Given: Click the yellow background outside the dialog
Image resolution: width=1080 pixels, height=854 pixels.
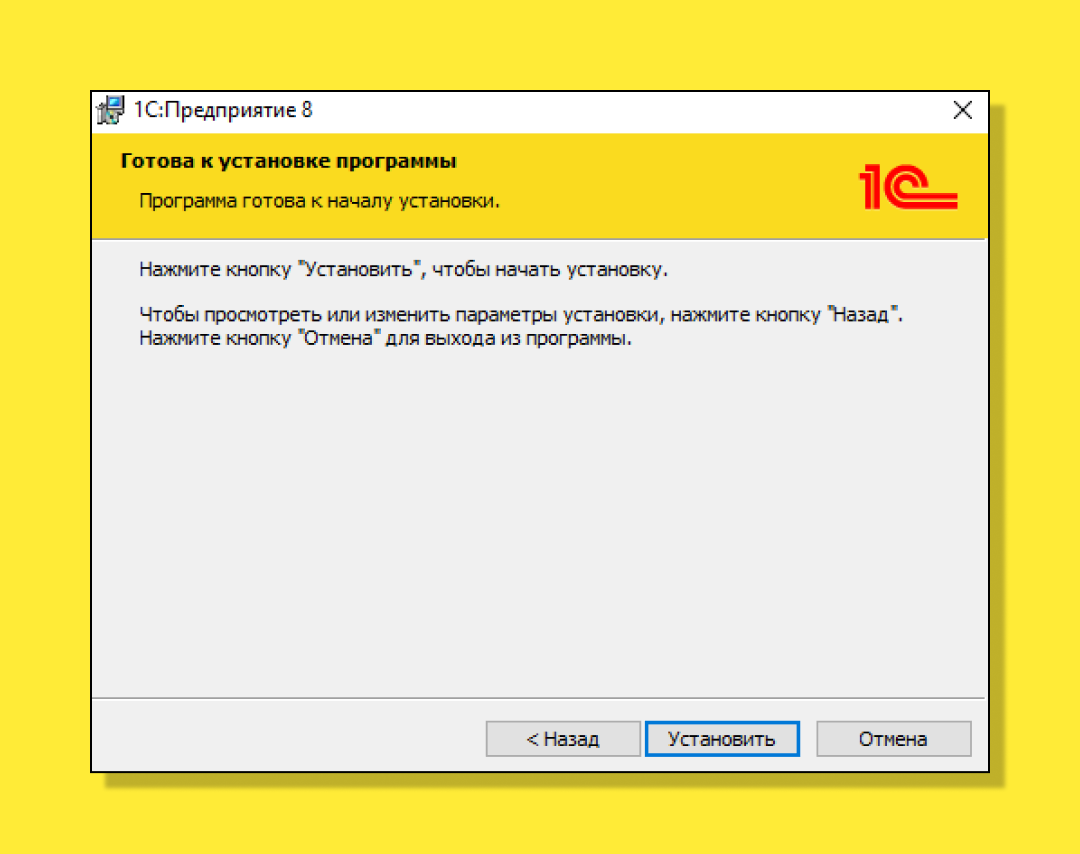Looking at the screenshot, I should (x=539, y=41).
